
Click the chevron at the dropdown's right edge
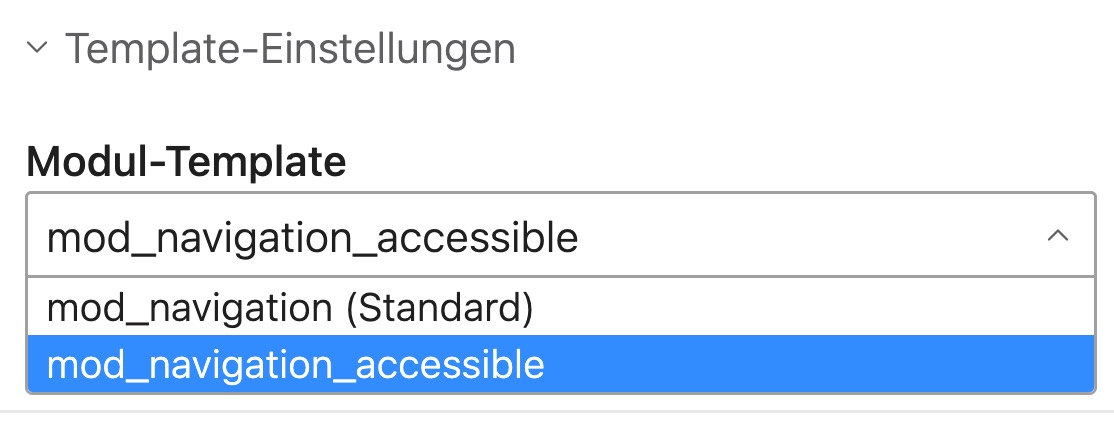1057,237
